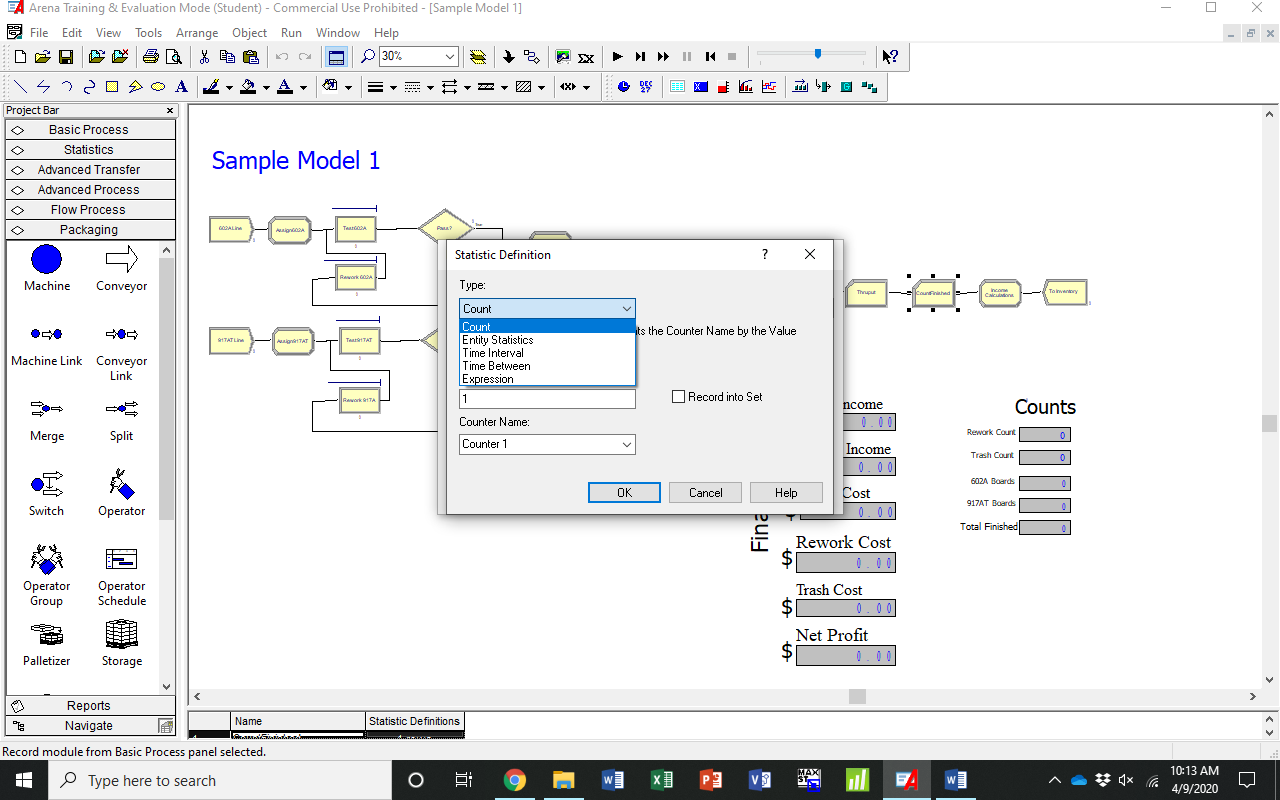The image size is (1280, 800).
Task: Open the Navigate panel button
Action: 90,725
